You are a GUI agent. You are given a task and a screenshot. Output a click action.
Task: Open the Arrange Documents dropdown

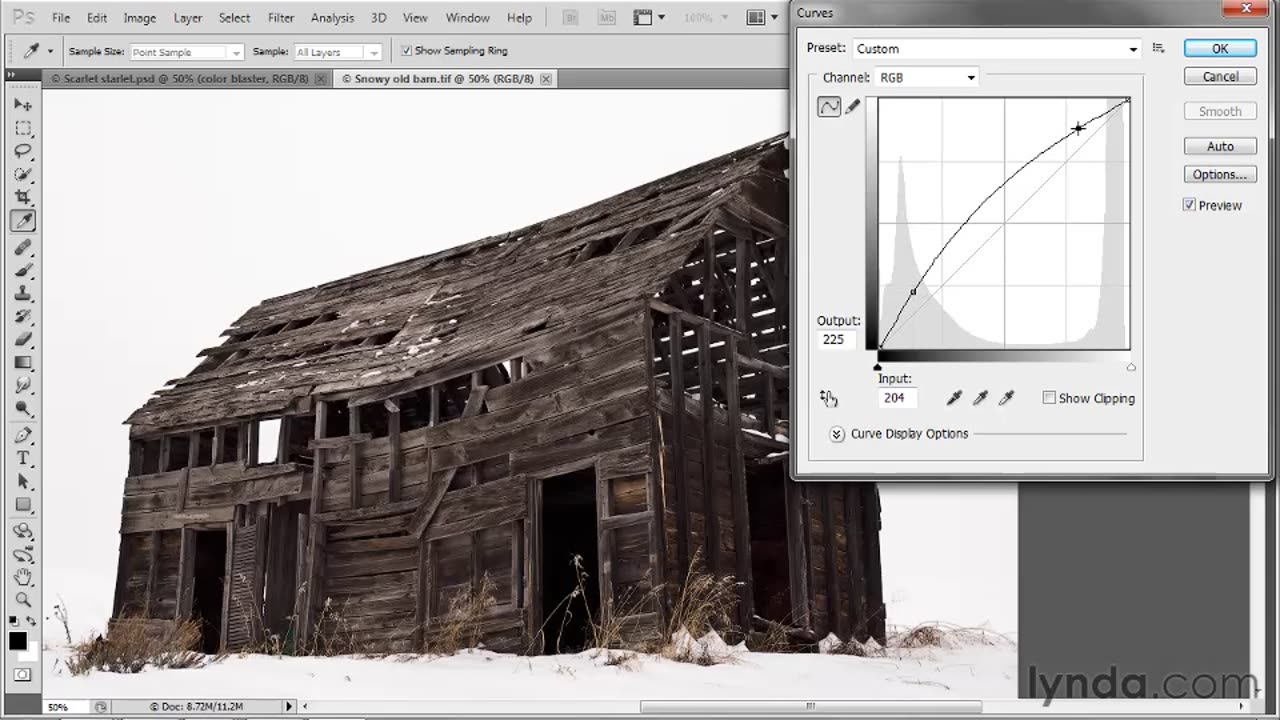(x=762, y=18)
